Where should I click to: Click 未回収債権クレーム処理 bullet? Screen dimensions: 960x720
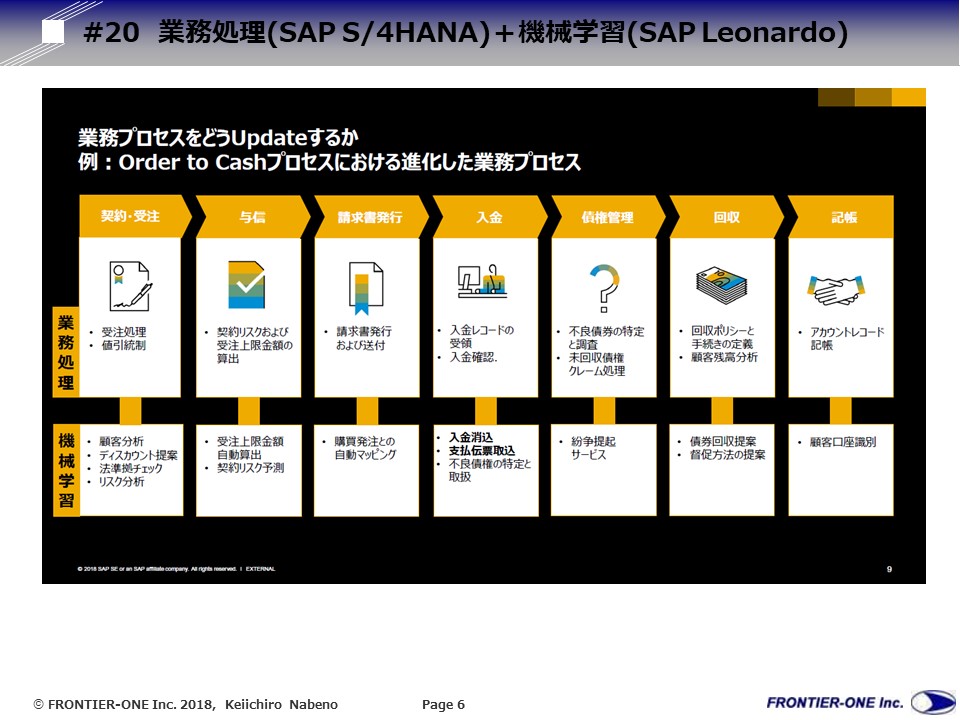pyautogui.click(x=597, y=364)
